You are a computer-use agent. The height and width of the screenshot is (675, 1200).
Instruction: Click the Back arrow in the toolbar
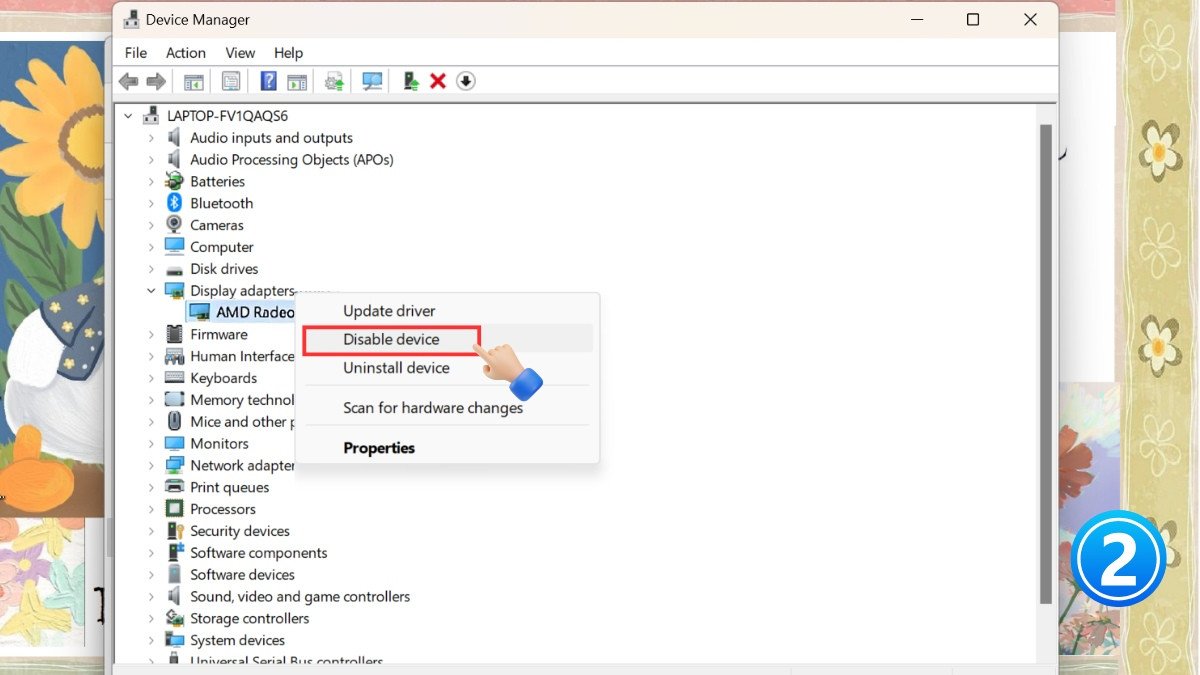128,81
